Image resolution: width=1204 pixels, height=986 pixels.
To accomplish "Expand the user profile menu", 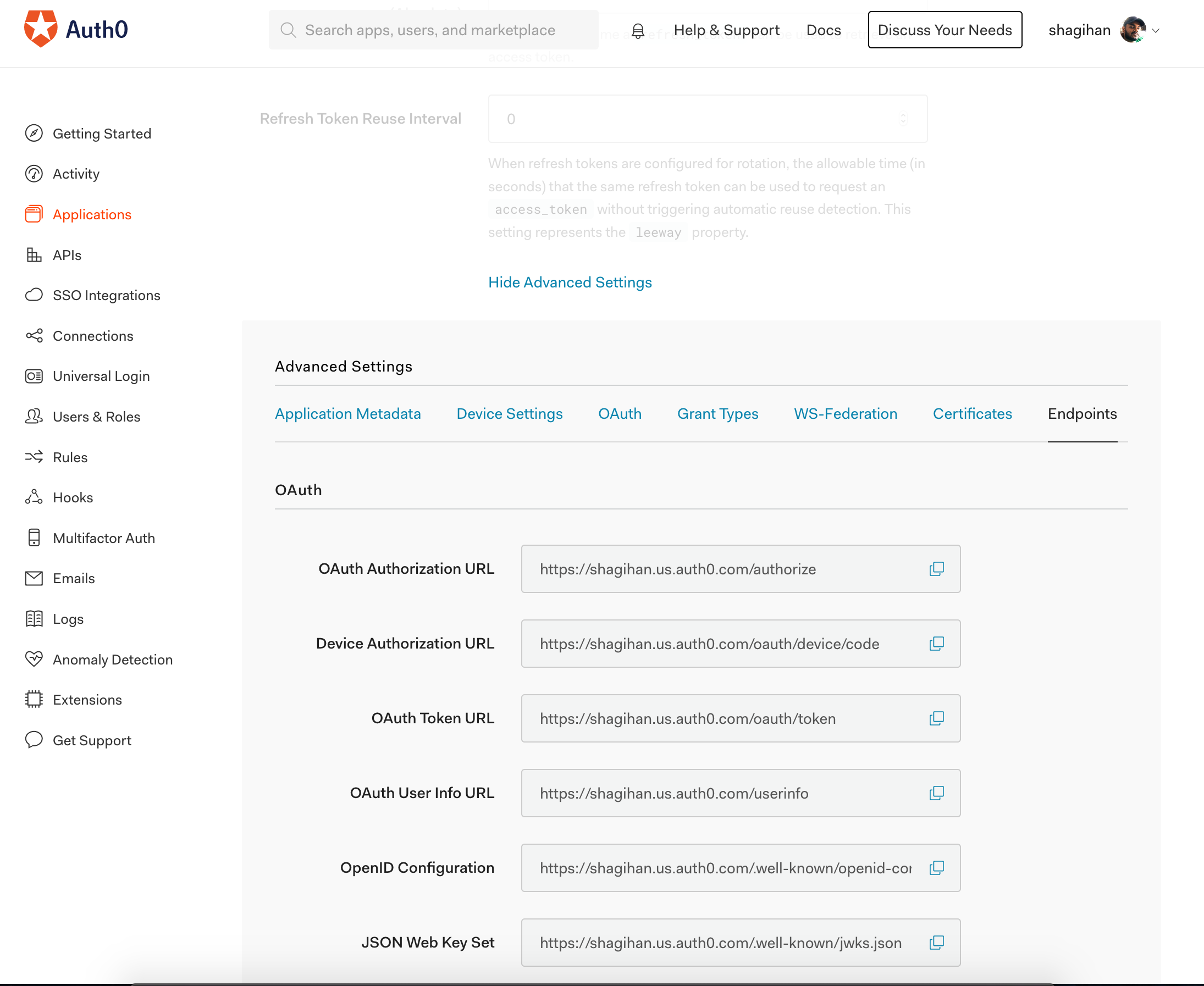I will pos(1157,30).
